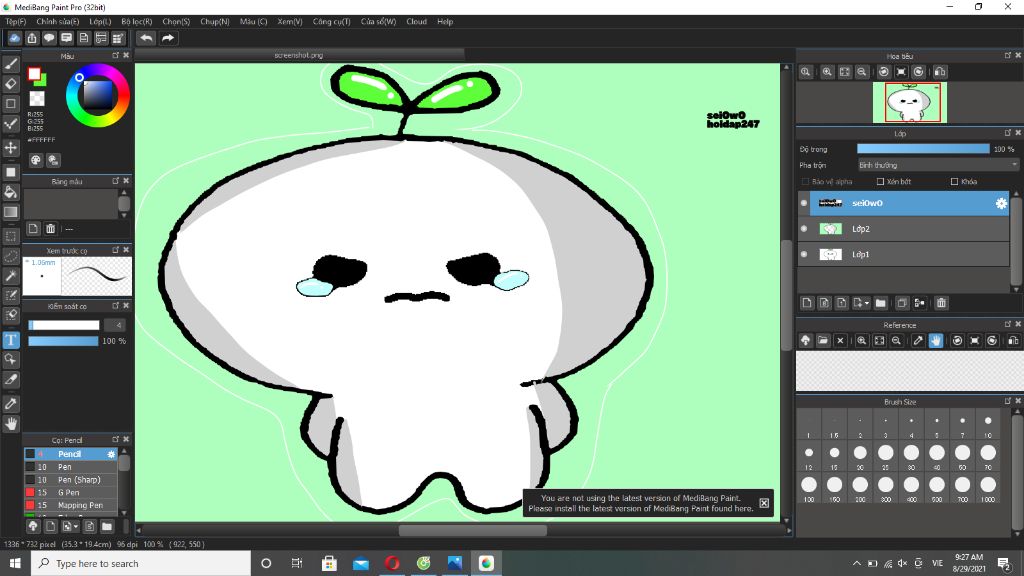Expand the add-layer dropdown arrow
Screen dimensions: 1024x576
click(867, 303)
